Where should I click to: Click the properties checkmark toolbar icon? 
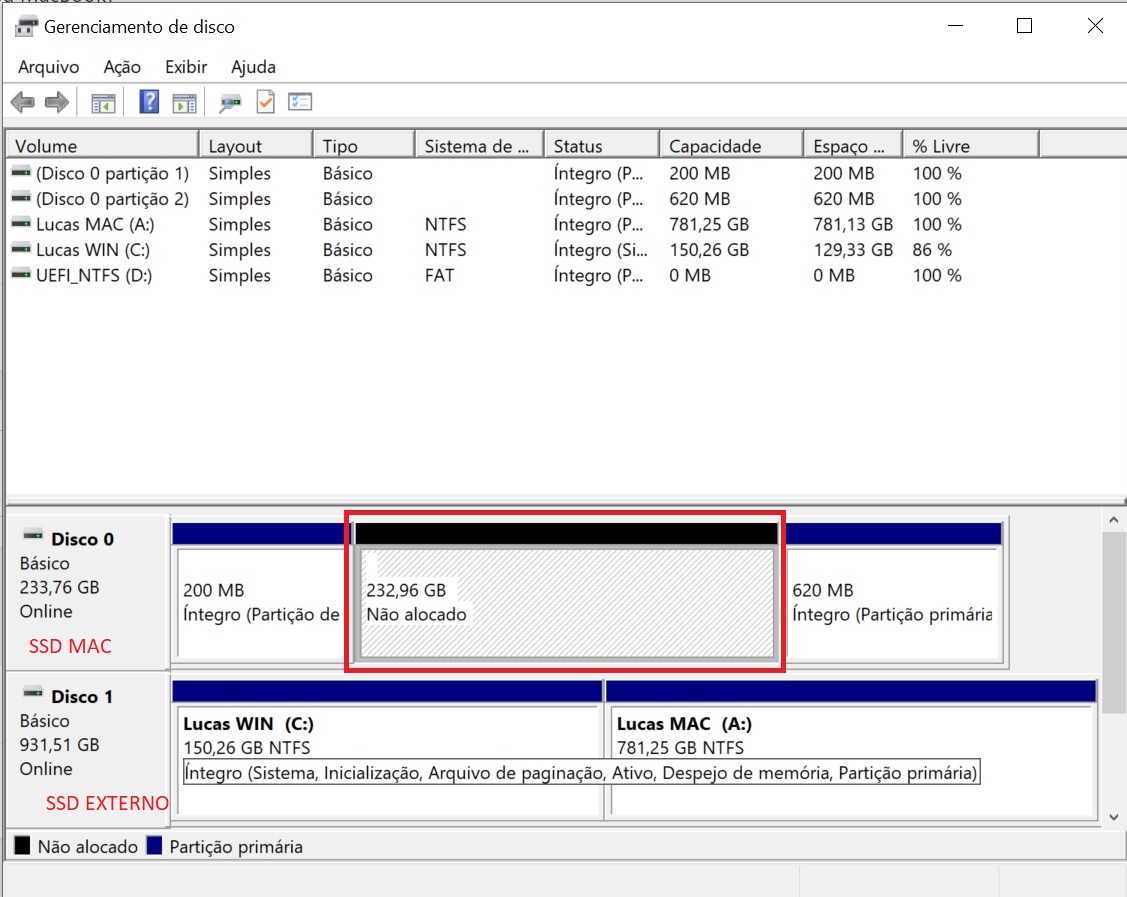point(265,102)
